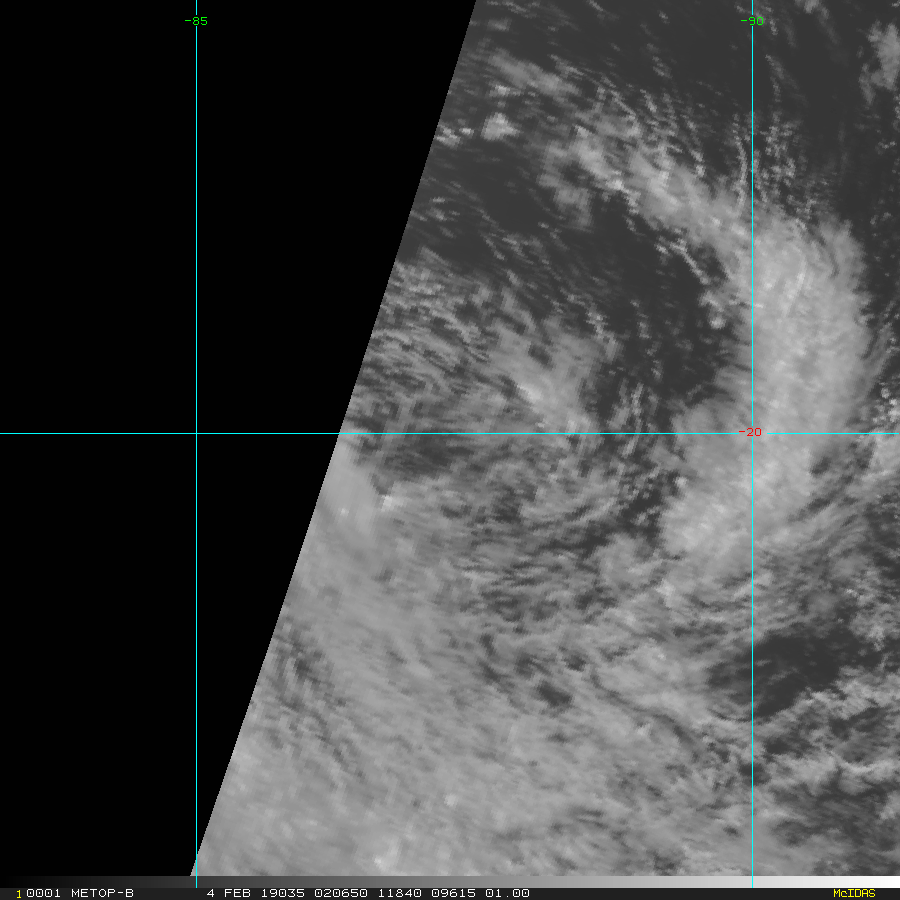Click the red -20 latitude label
This screenshot has height=900, width=900.
click(750, 432)
